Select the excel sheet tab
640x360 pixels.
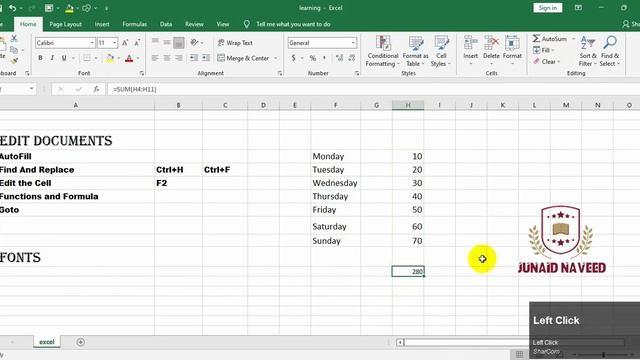[x=47, y=342]
